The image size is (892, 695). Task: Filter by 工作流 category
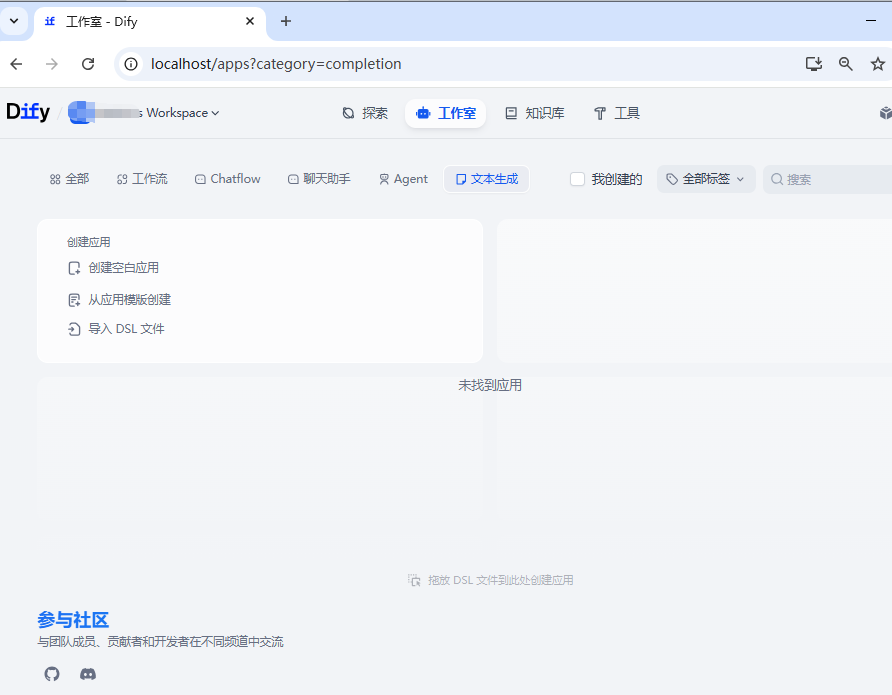pos(142,179)
